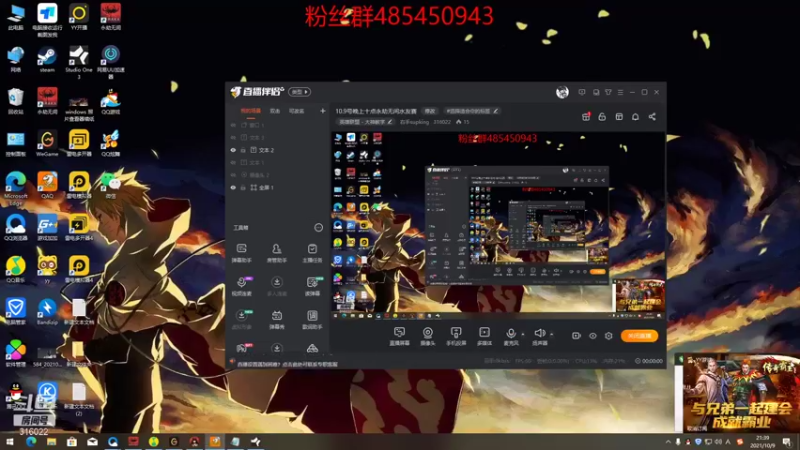Click the orange live stream button
Screen dimensions: 800x450
click(639, 336)
